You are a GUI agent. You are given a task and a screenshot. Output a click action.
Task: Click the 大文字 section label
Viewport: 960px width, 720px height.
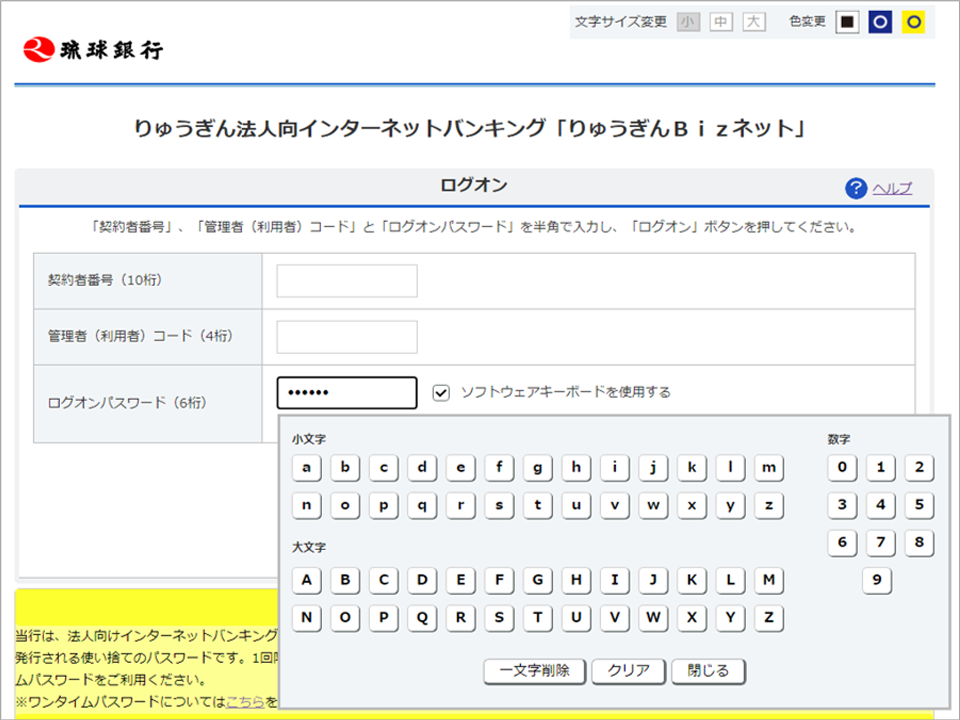click(309, 547)
